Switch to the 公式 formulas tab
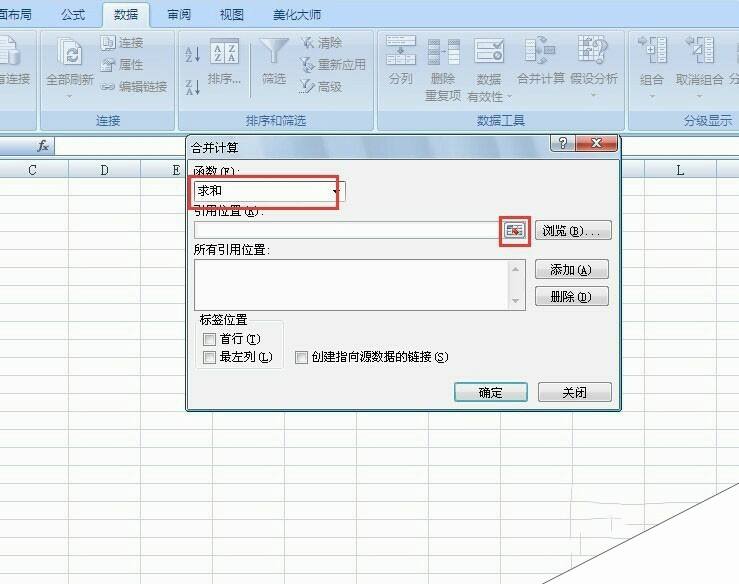 [x=73, y=15]
